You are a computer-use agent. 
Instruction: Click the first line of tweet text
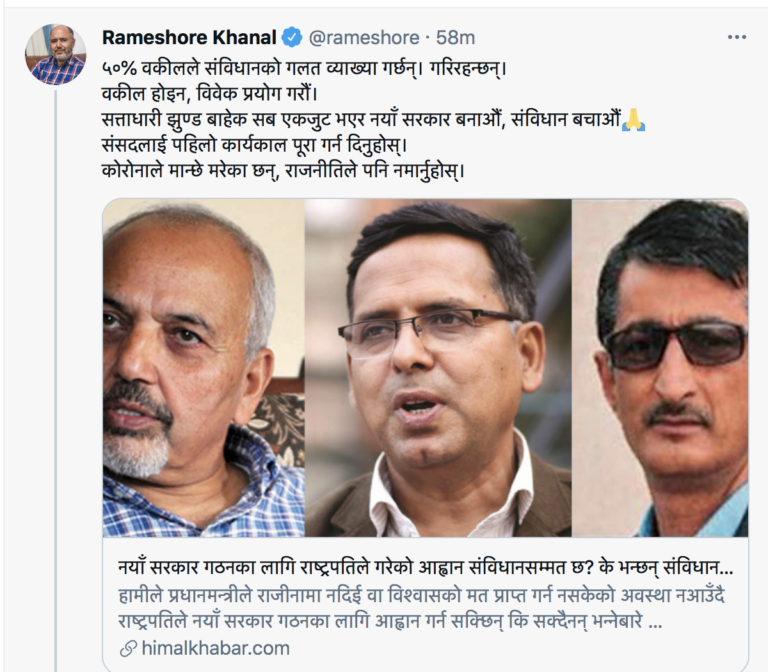point(304,69)
